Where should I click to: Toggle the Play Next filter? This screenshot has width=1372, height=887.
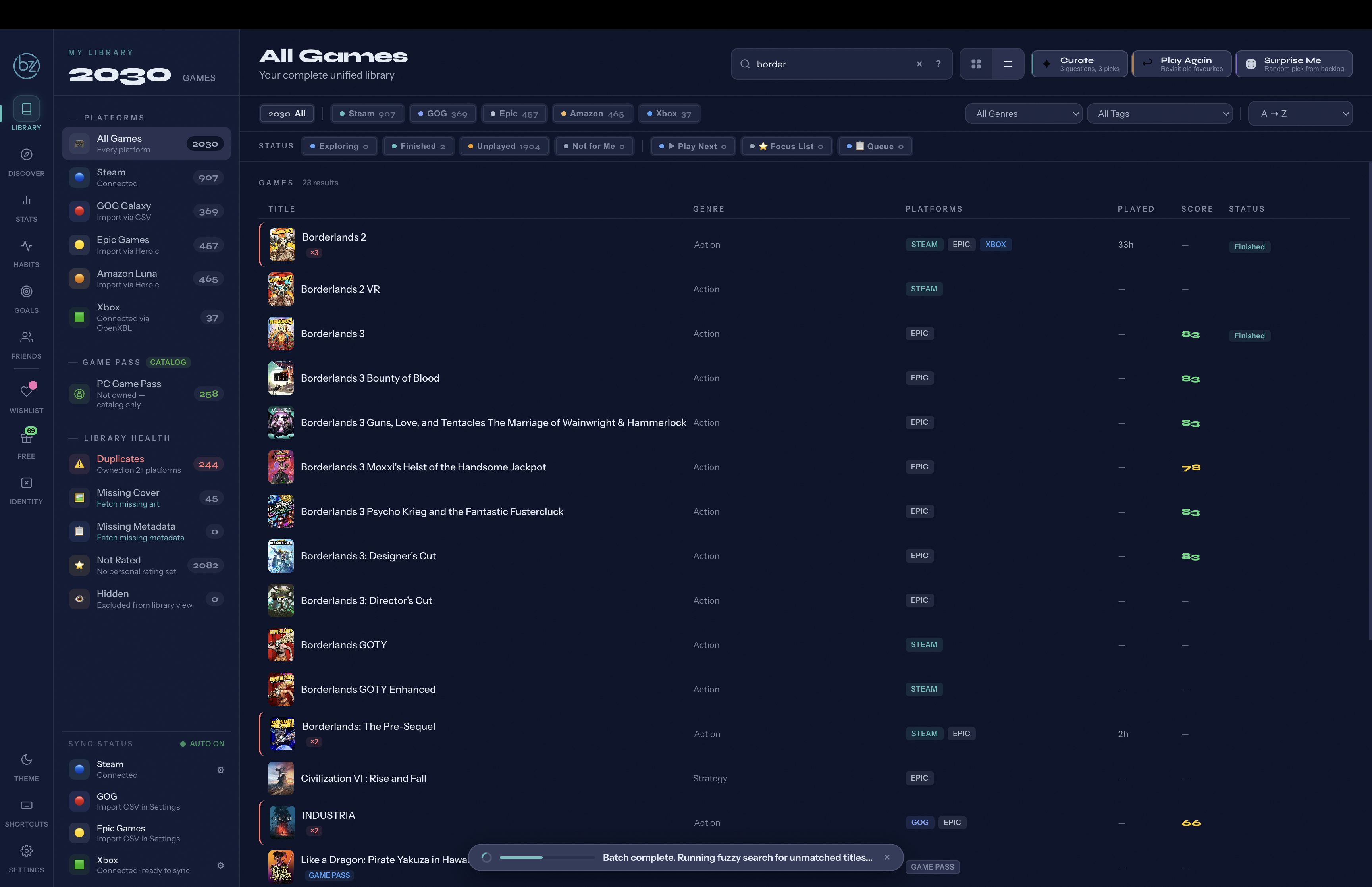click(x=693, y=146)
